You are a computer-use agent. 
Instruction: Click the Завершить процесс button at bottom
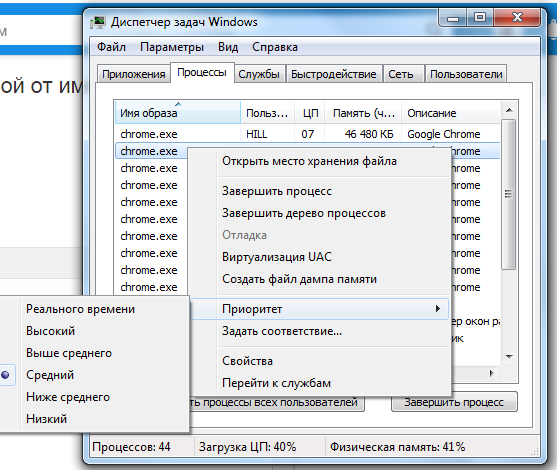454,402
